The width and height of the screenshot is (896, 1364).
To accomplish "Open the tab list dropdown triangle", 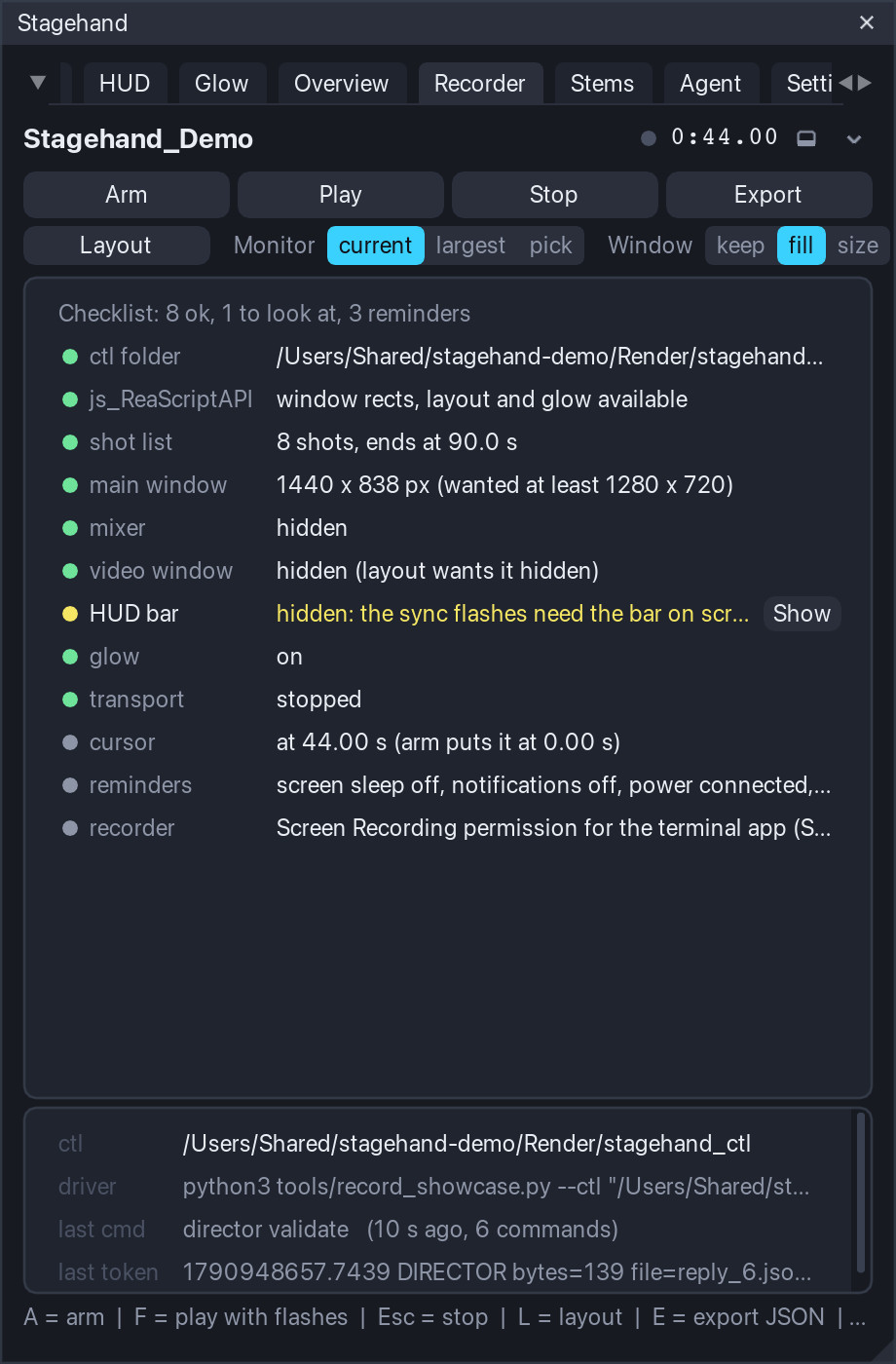I will pos(38,82).
